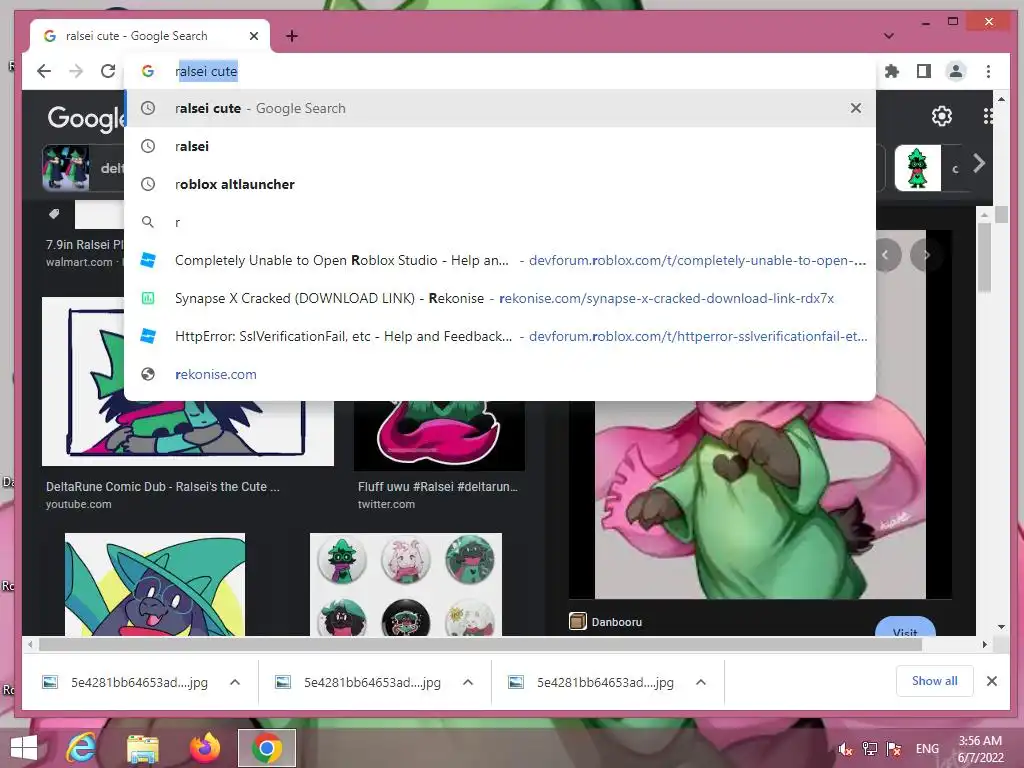Screen dimensions: 1024x768
Task: Open the Extensions puzzle-piece icon
Action: 891,71
